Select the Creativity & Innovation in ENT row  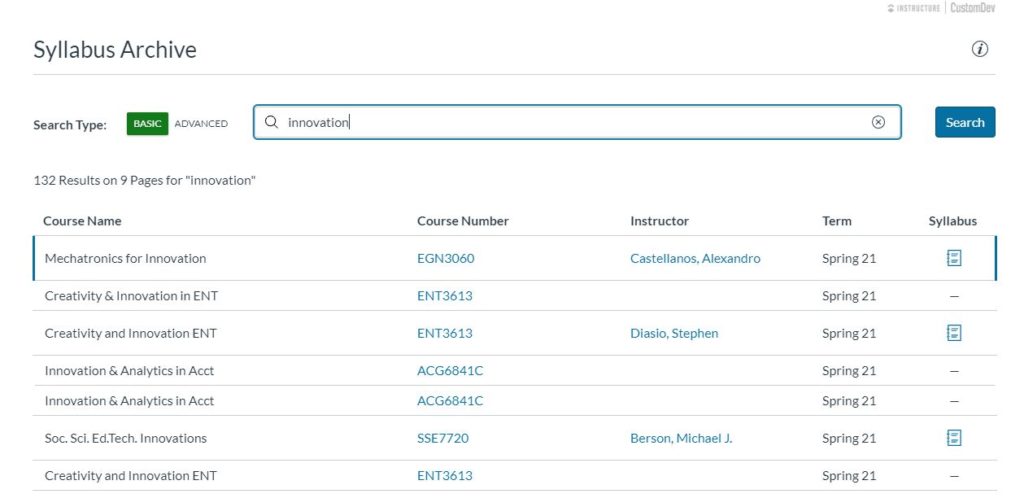(x=515, y=296)
